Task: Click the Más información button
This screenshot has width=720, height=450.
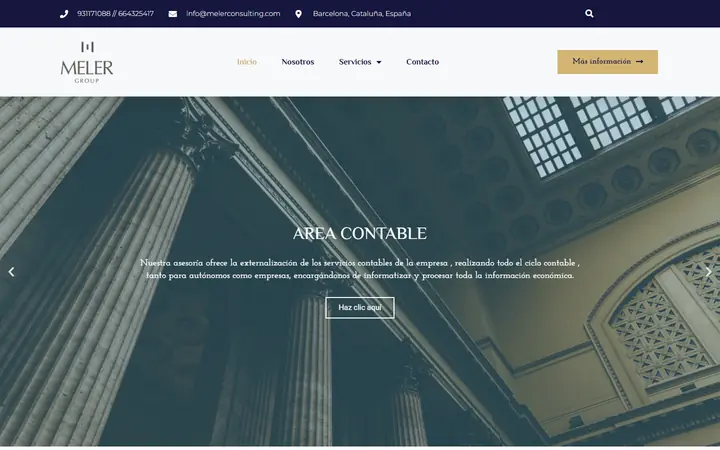Action: 608,62
